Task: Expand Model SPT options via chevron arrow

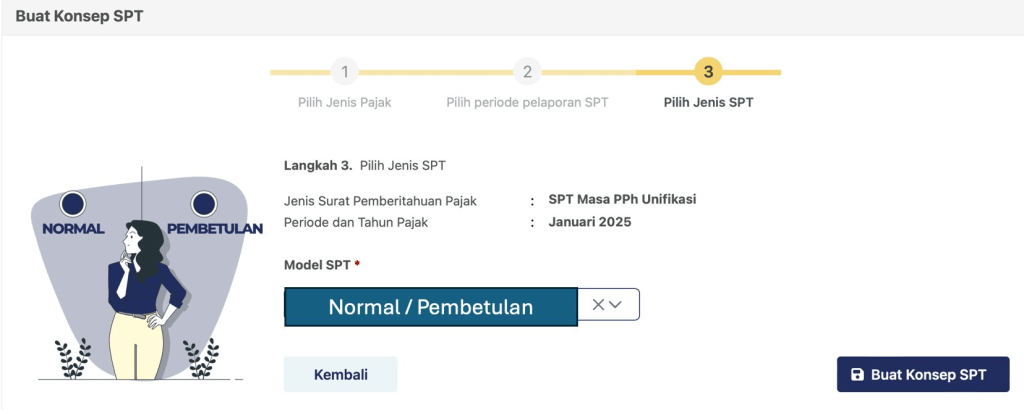Action: (x=616, y=305)
